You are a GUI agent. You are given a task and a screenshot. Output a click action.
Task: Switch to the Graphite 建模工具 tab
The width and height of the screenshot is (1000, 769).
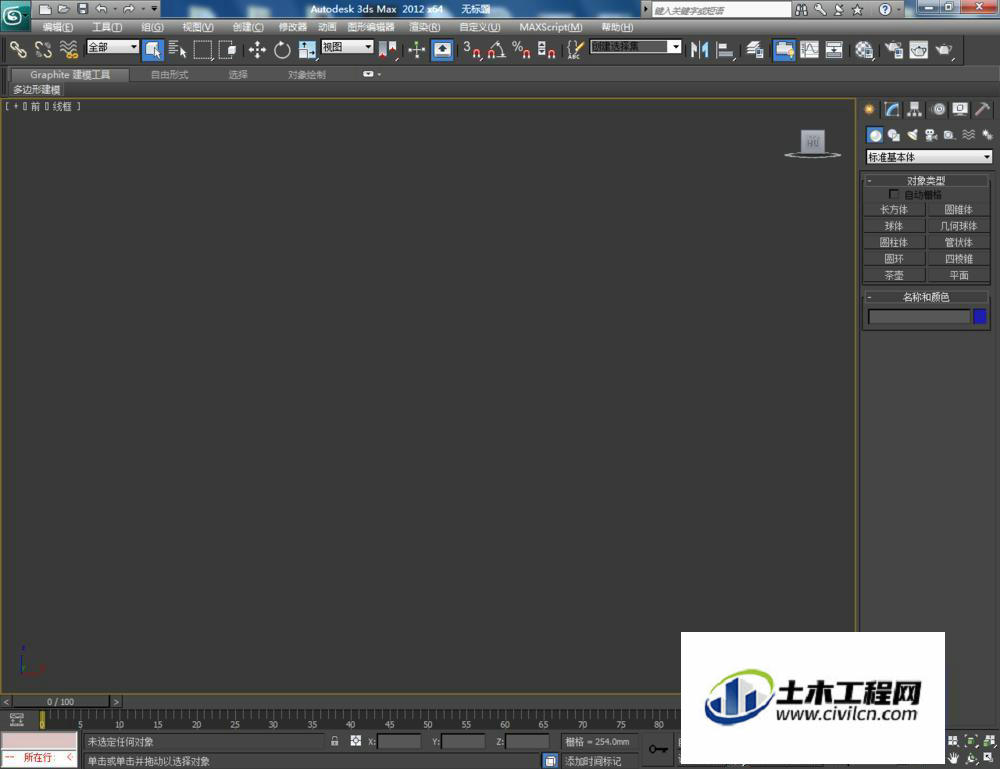[x=70, y=75]
